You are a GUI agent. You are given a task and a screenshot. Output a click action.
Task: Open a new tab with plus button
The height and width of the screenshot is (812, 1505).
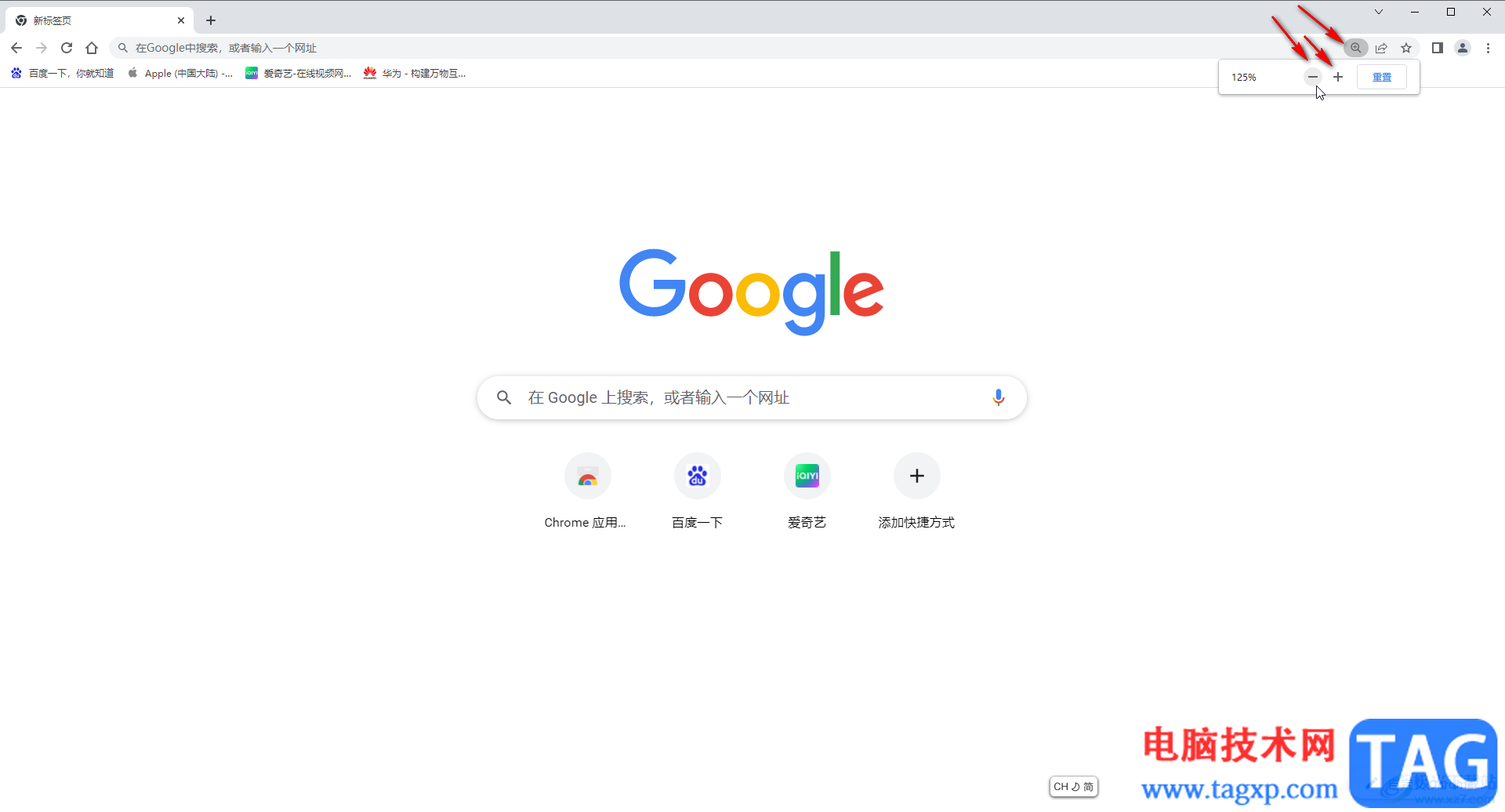[x=211, y=20]
